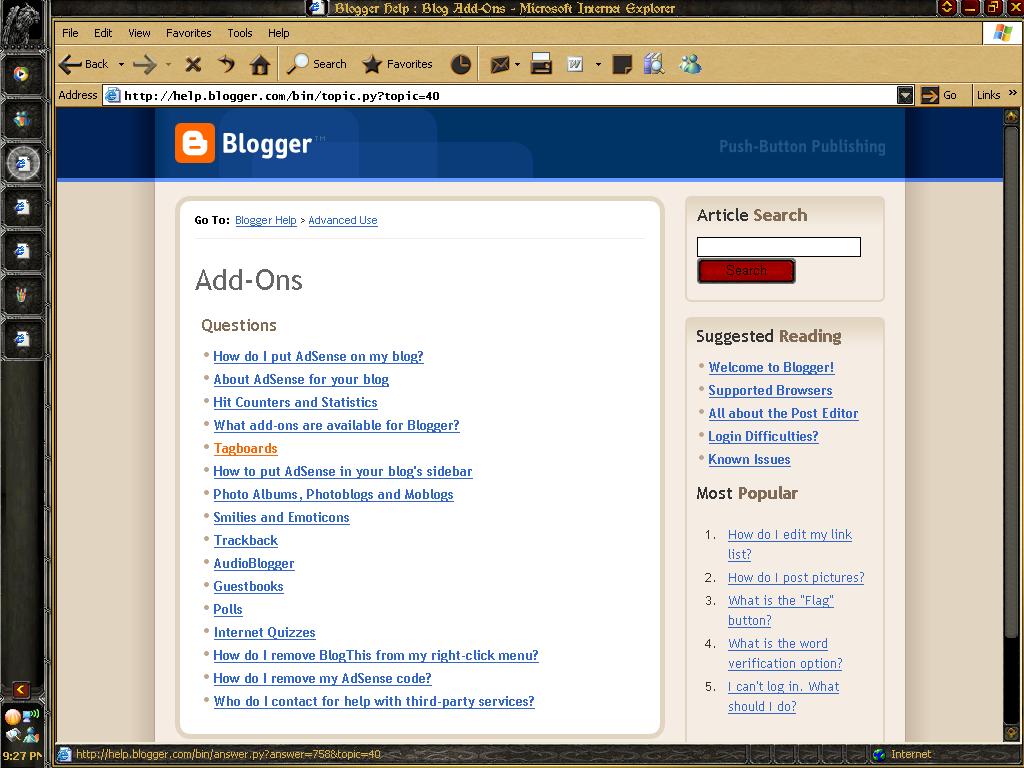Screen dimensions: 1024x768
Task: Open Hit Counters and Statistics link
Action: coord(295,402)
